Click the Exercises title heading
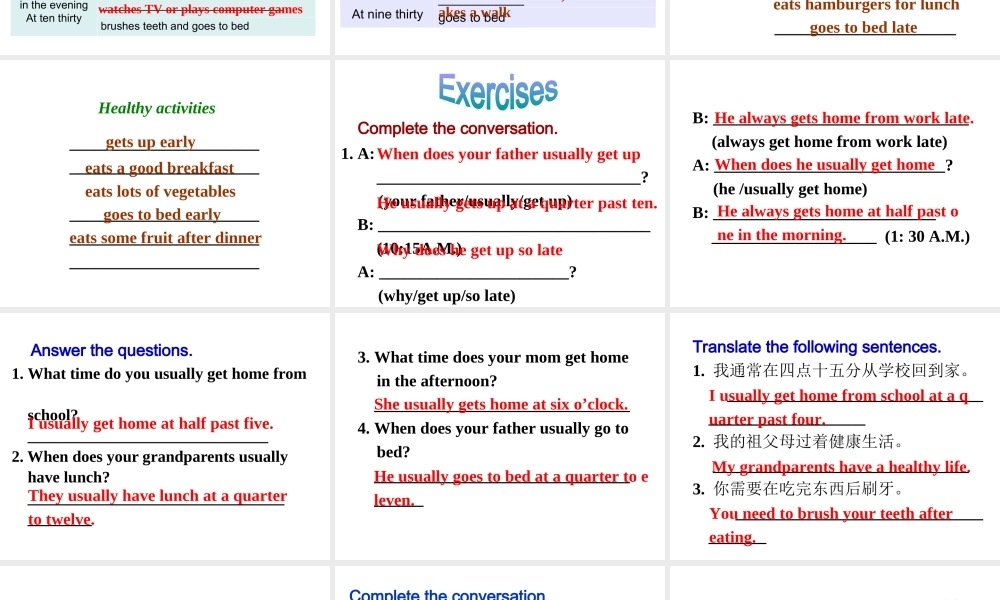The width and height of the screenshot is (1000, 600). tap(498, 91)
